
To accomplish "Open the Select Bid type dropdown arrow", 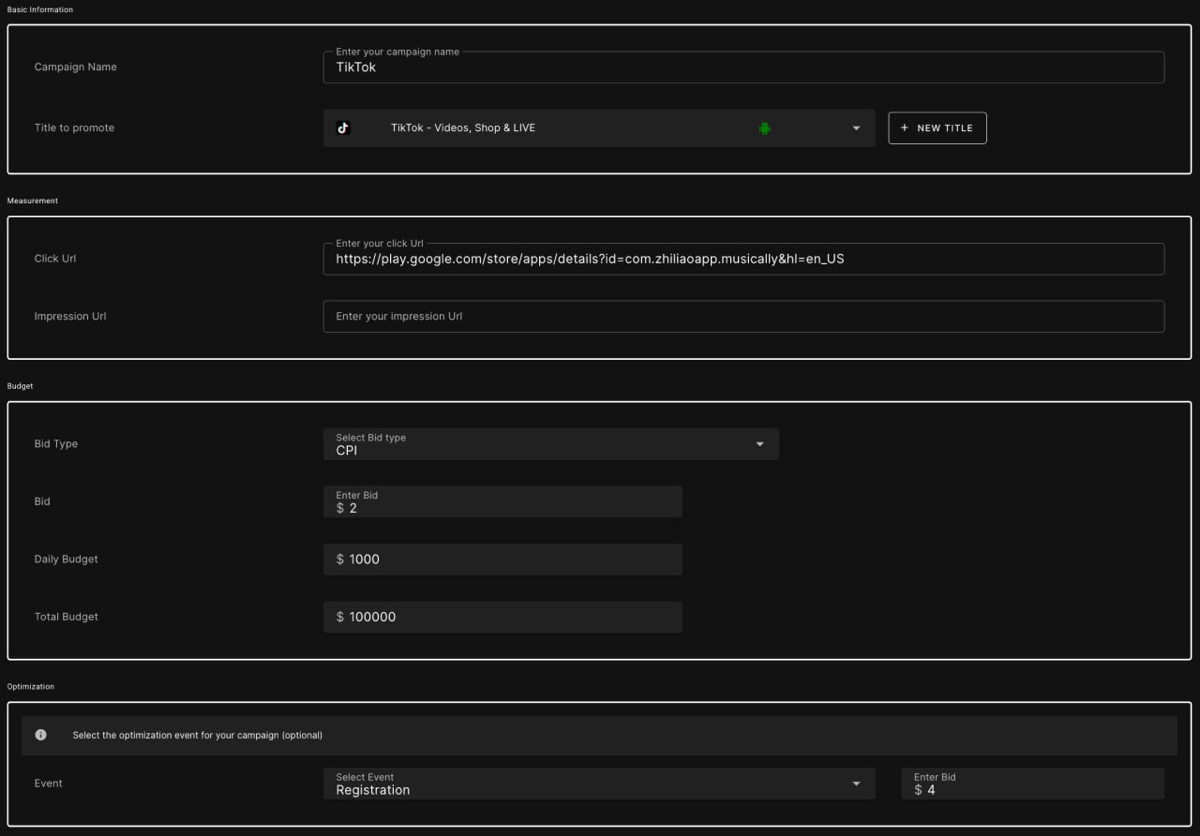I will (760, 444).
